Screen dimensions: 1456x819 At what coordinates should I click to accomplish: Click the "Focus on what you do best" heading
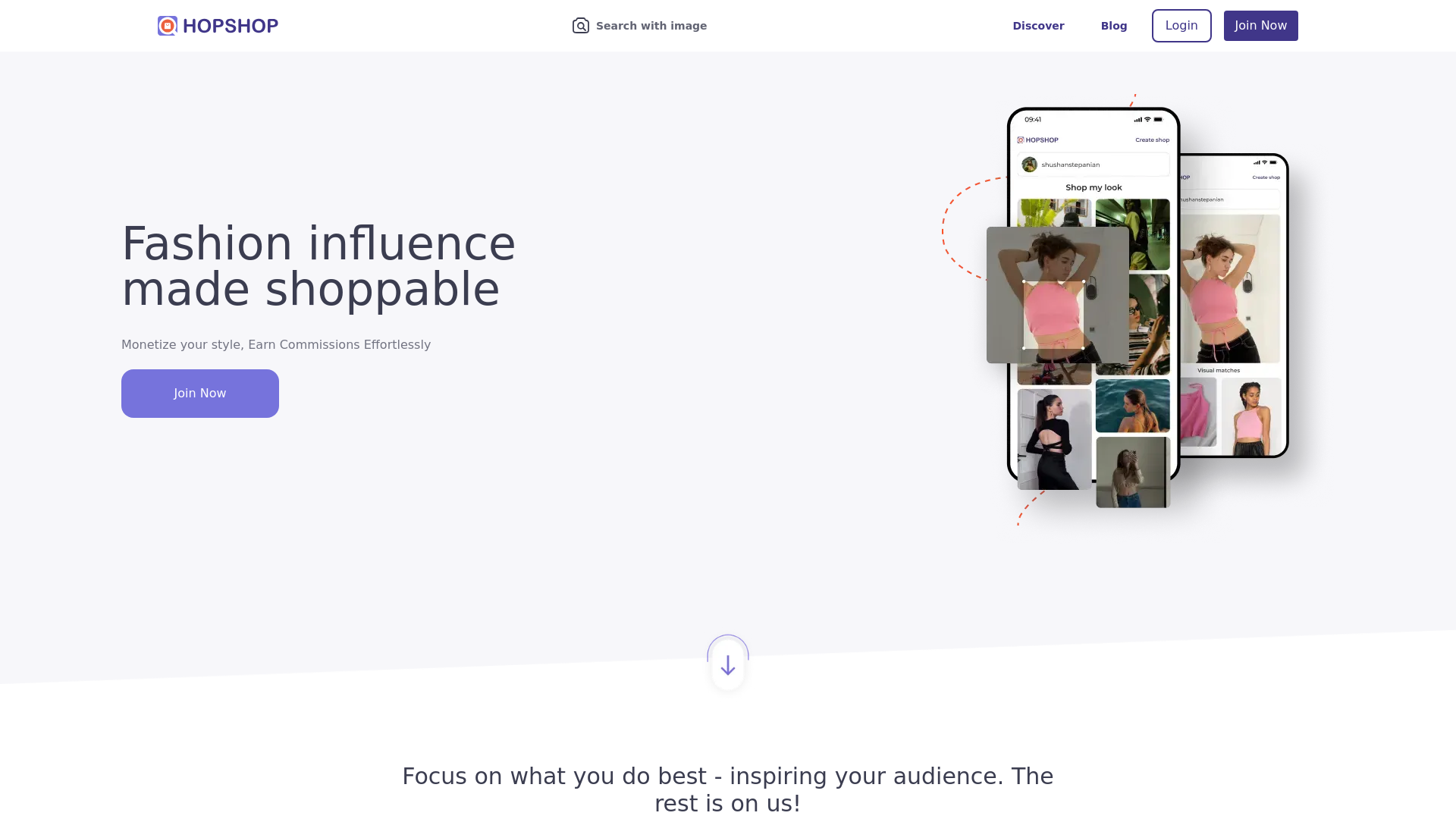pos(728,789)
